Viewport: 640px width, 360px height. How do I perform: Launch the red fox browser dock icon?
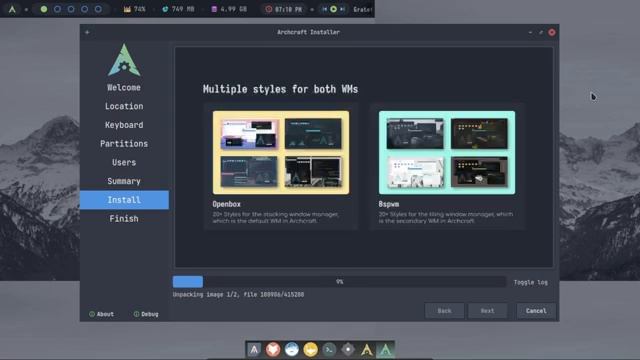[273, 350]
